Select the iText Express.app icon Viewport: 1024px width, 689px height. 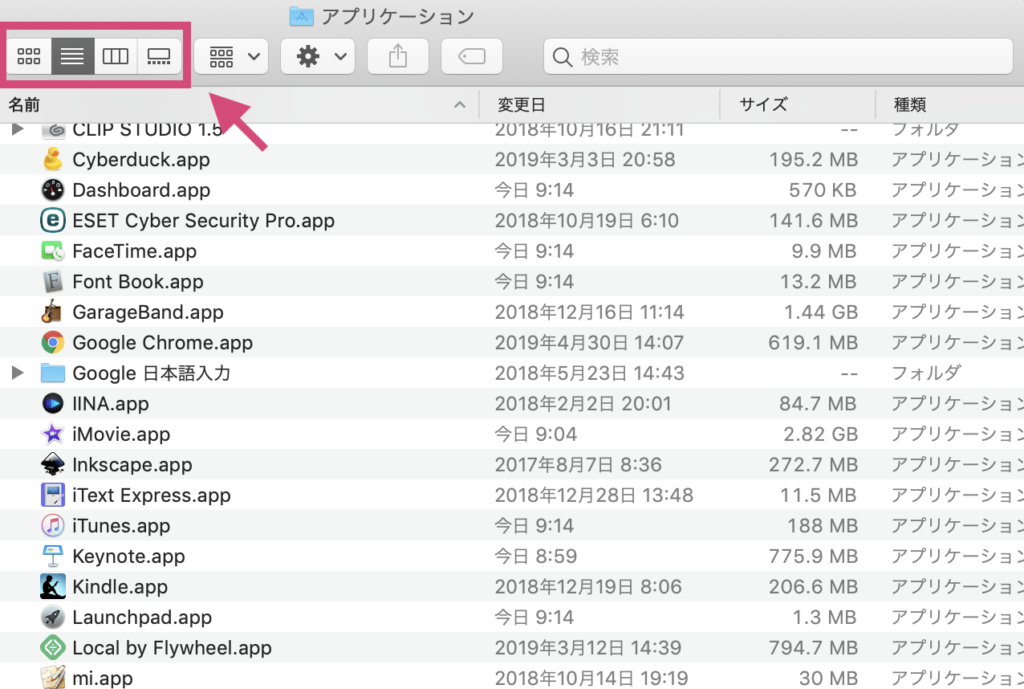click(53, 495)
